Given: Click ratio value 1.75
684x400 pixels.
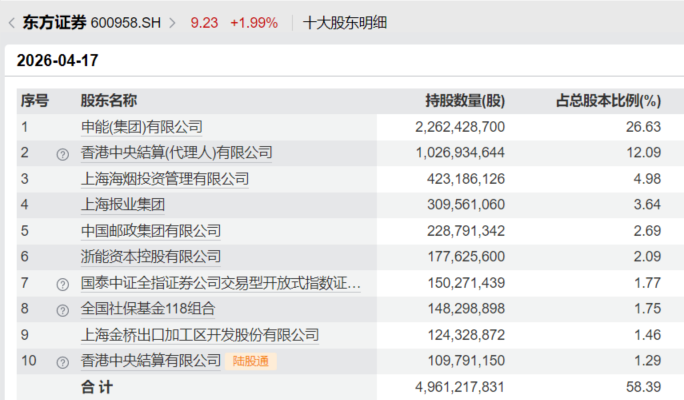Looking at the screenshot, I should tap(648, 309).
